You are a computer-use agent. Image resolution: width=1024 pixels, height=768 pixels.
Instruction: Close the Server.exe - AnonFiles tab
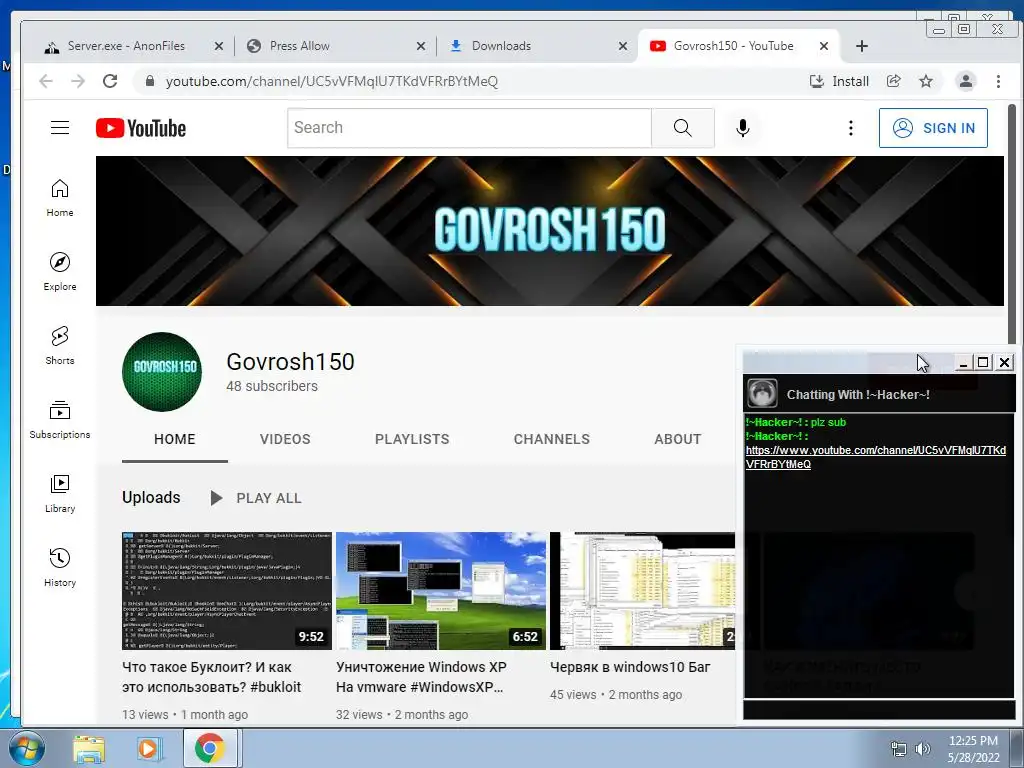pyautogui.click(x=219, y=46)
